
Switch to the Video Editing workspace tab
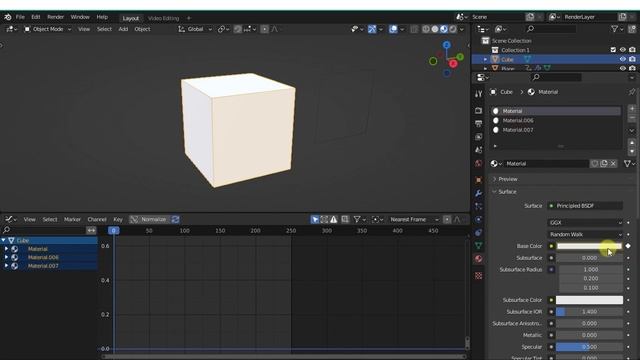coord(163,18)
